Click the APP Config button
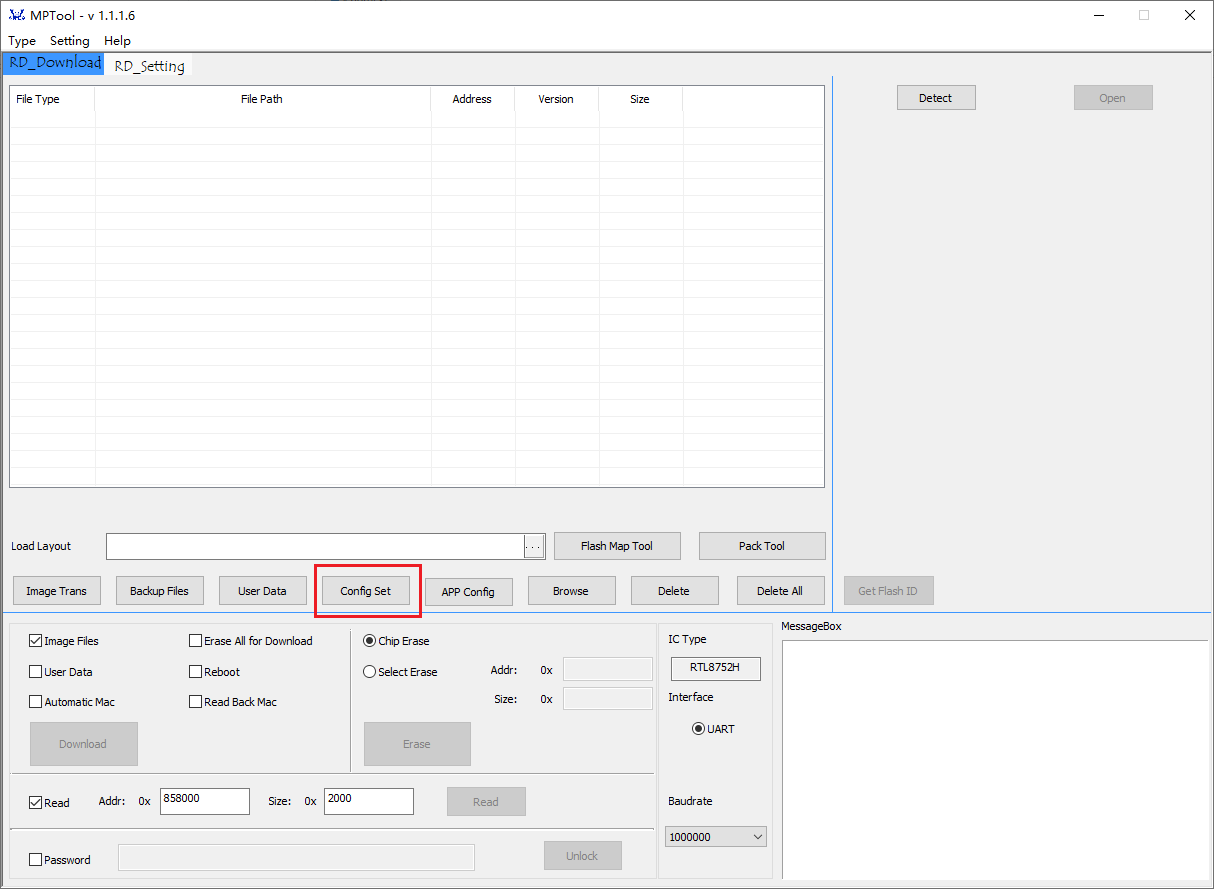Screen dimensions: 1214x889 468,592
